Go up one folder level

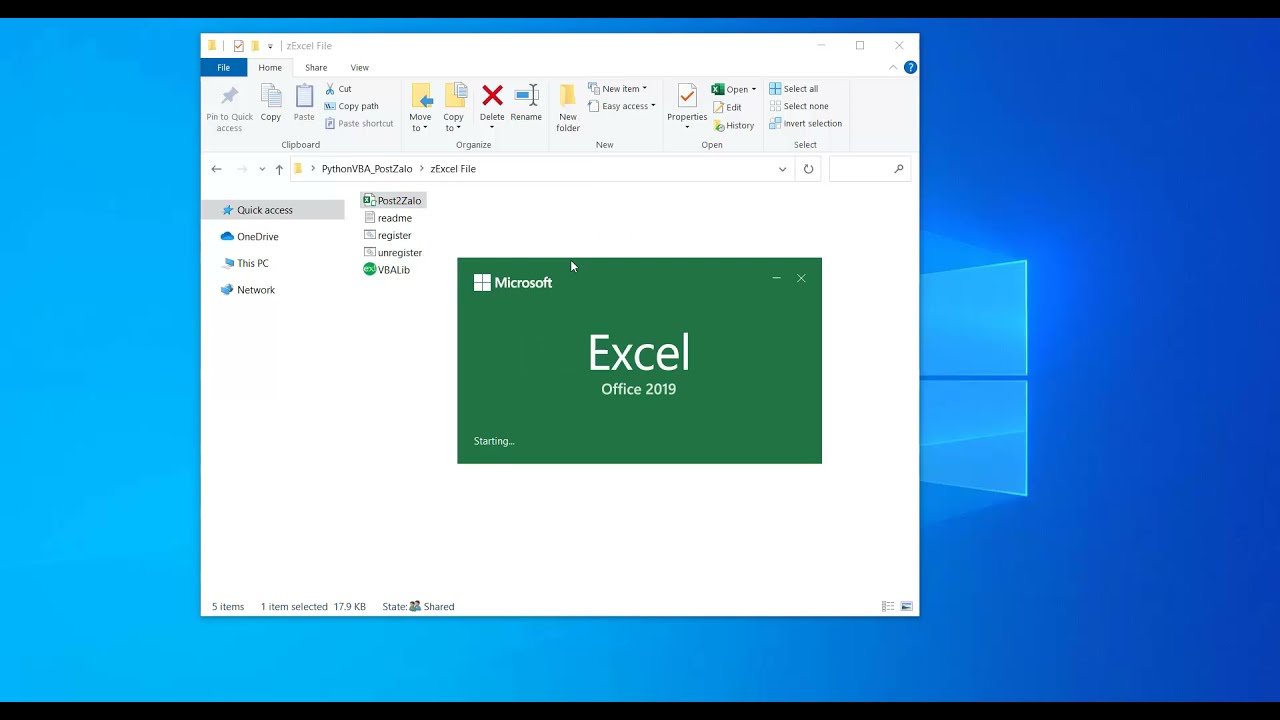pos(279,169)
